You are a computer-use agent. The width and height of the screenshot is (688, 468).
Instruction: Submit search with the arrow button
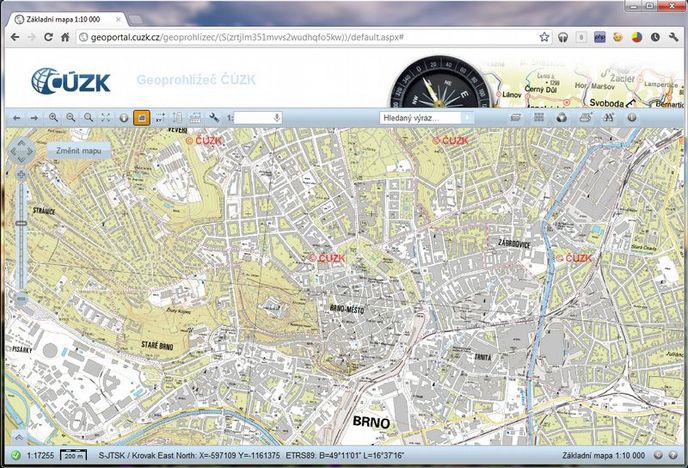pos(468,118)
